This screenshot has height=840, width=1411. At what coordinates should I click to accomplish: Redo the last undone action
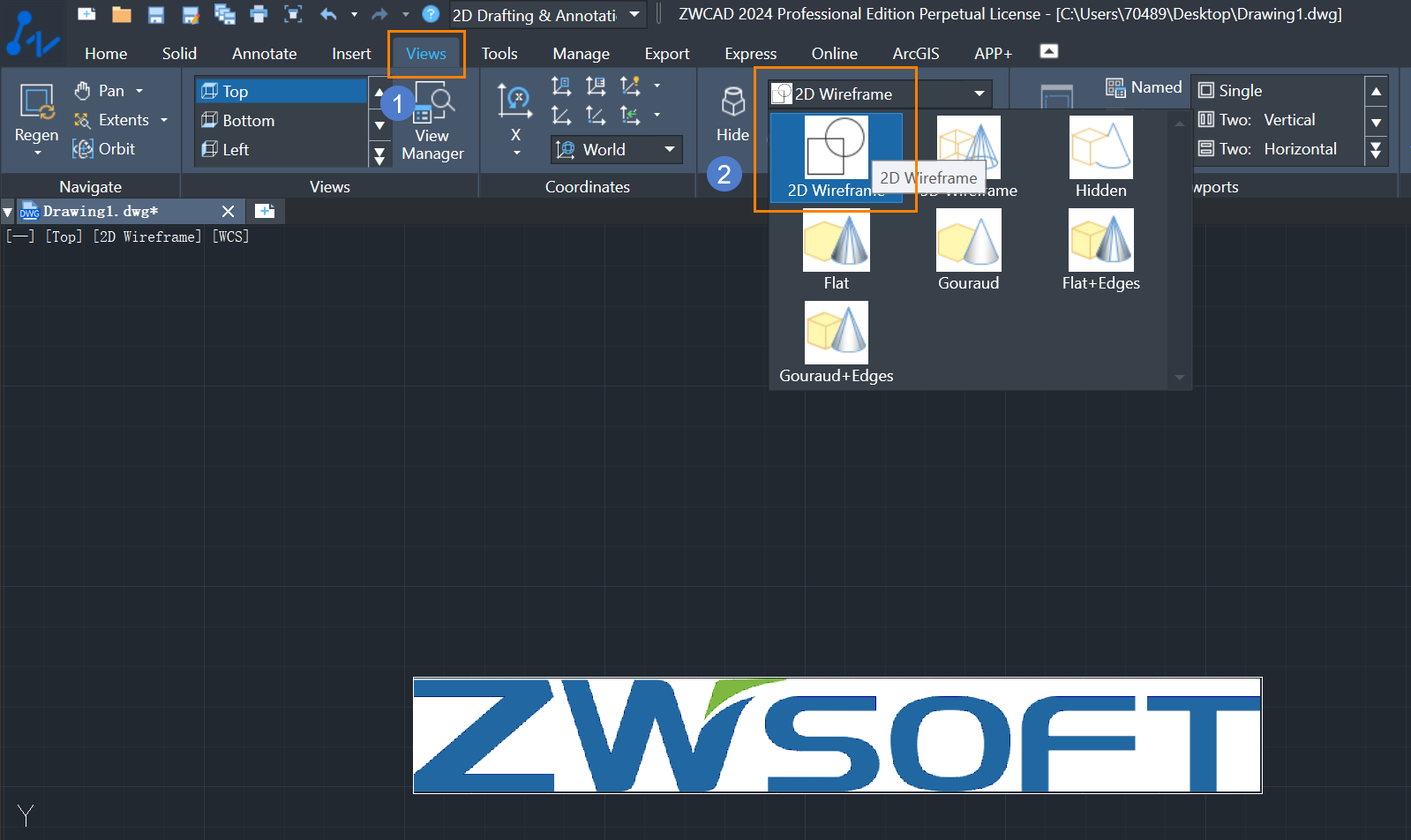(x=379, y=14)
